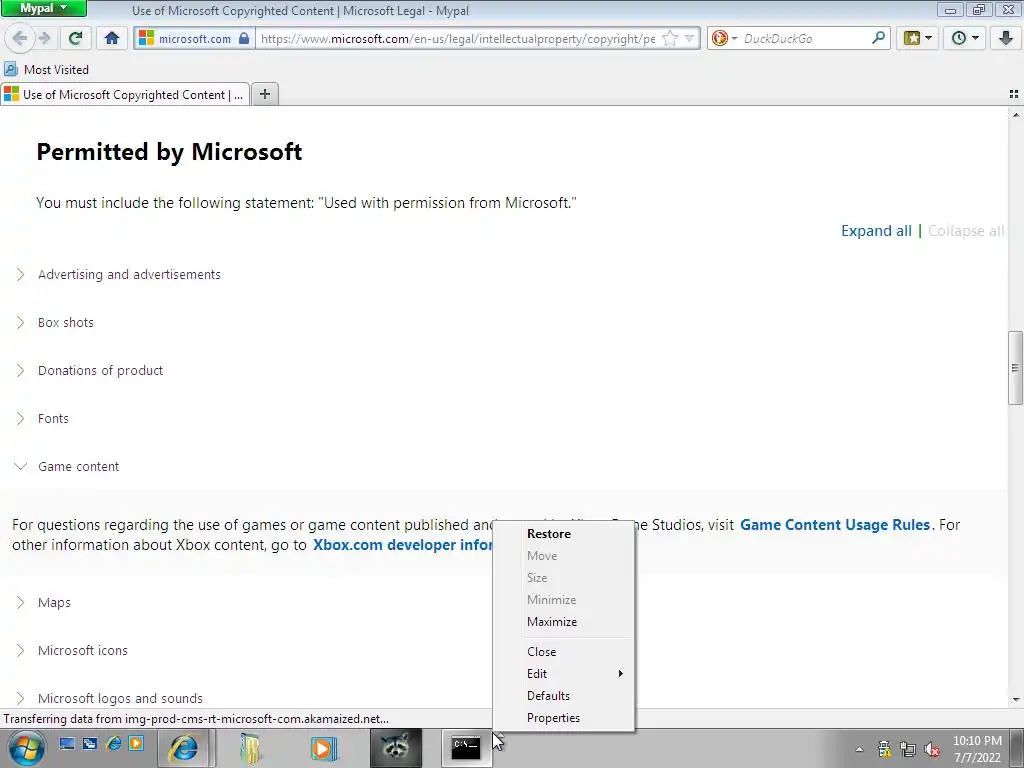The height and width of the screenshot is (768, 1024).
Task: Open the Most Visited bookmarks folder
Action: tap(46, 69)
